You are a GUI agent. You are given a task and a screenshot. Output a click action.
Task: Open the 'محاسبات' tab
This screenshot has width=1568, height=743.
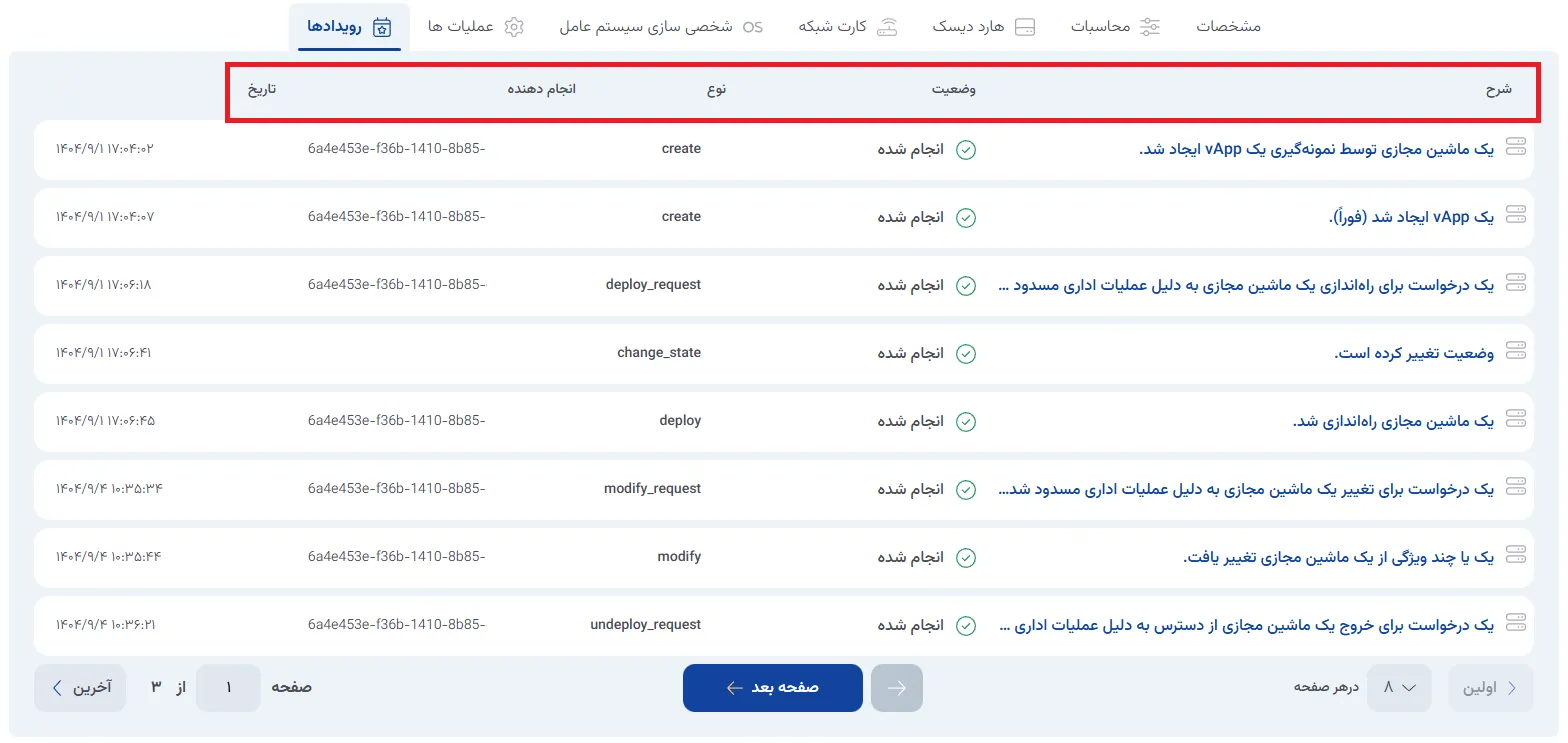[1116, 27]
